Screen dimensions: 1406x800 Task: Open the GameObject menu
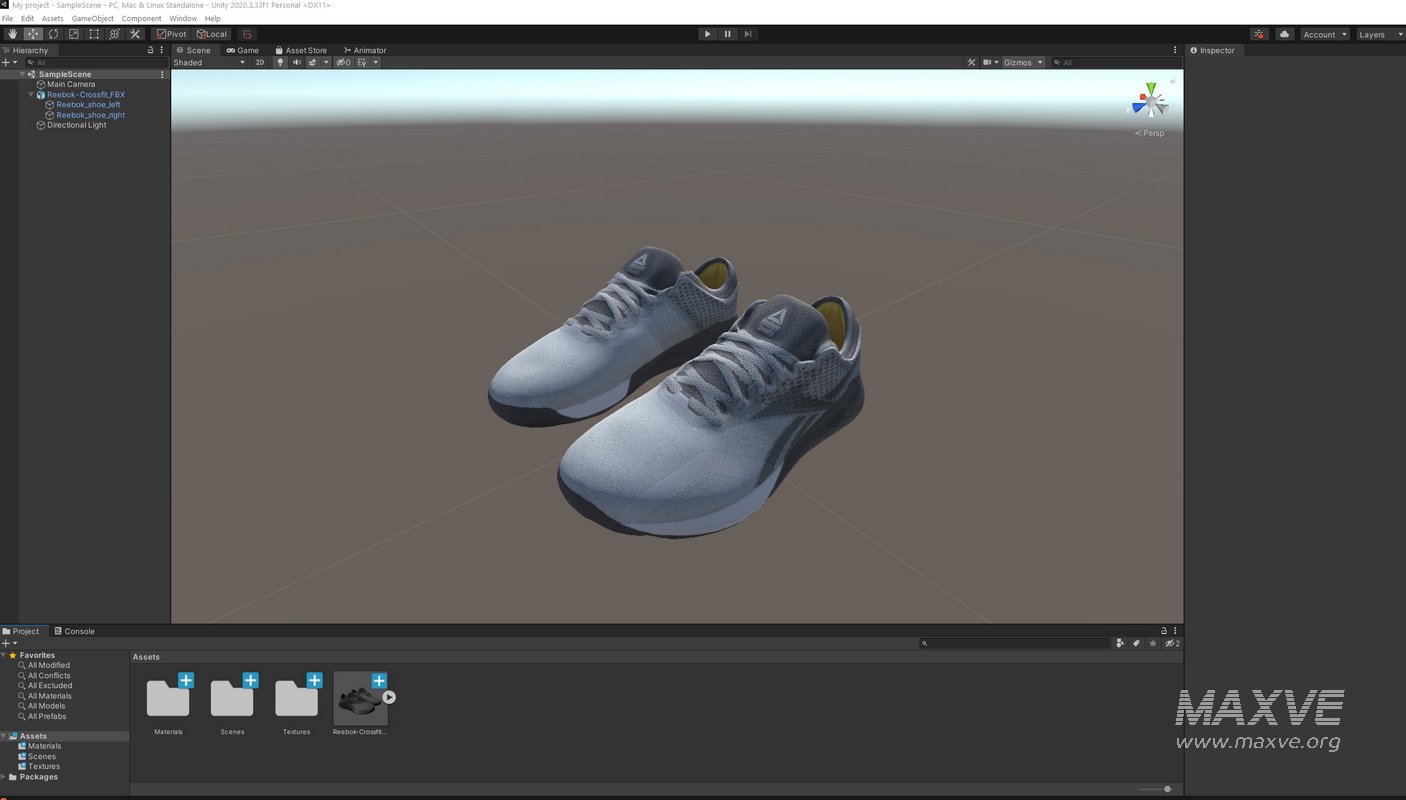pos(92,19)
